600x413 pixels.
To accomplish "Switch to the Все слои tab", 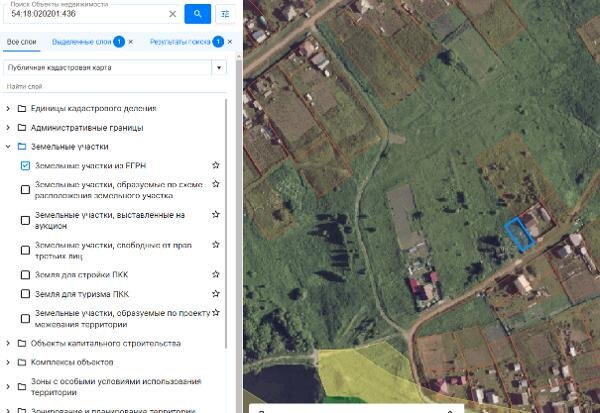I will pyautogui.click(x=21, y=42).
